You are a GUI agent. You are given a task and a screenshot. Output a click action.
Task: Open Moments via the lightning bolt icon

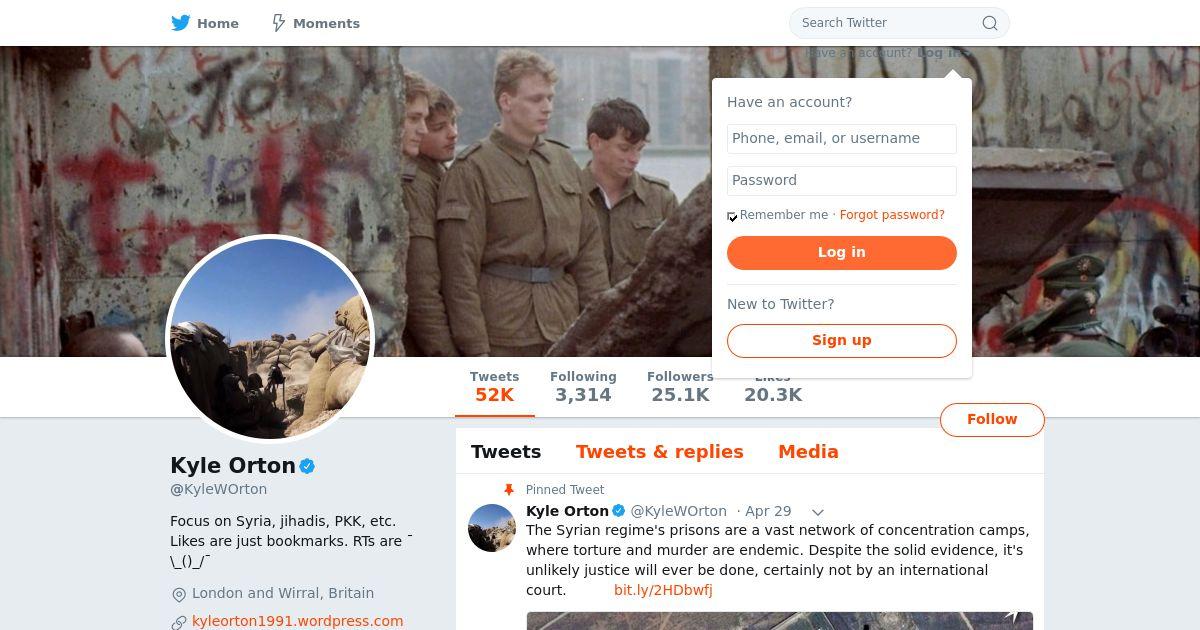(x=279, y=23)
